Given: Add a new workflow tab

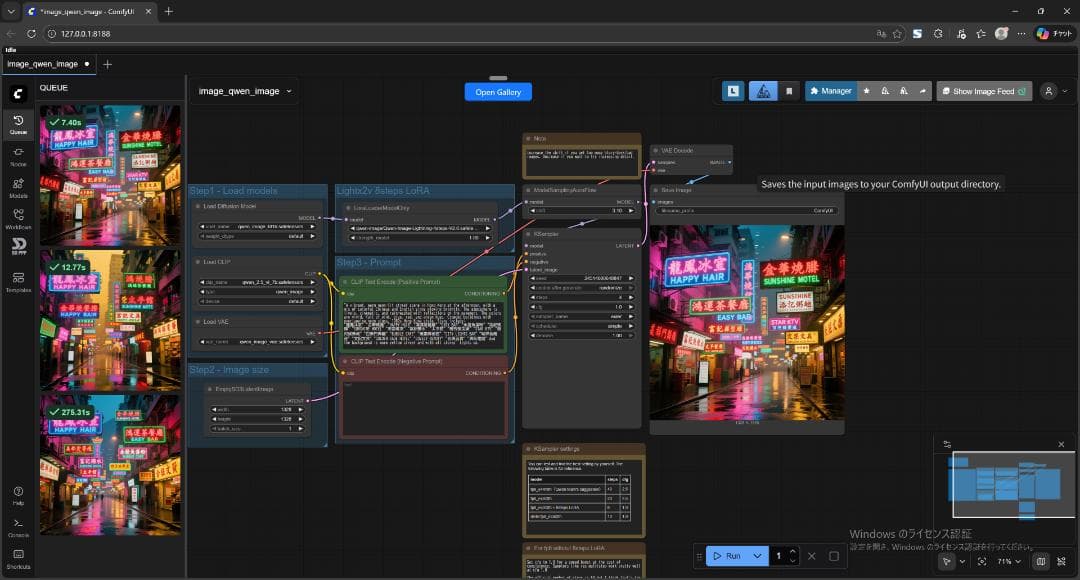Looking at the screenshot, I should click(108, 64).
